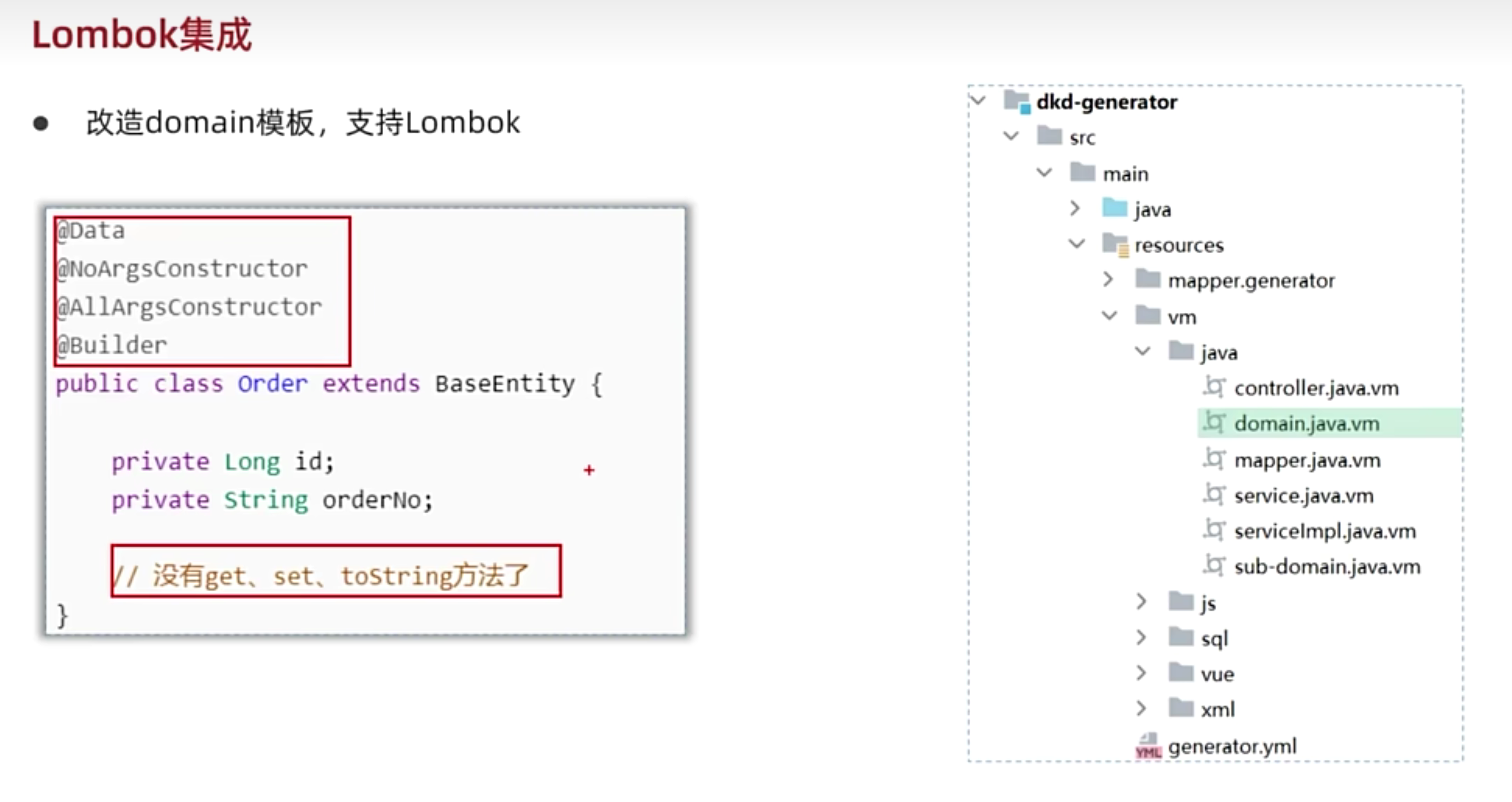1512x802 pixels.
Task: Expand the blue java source folder chevron
Action: click(x=1075, y=208)
